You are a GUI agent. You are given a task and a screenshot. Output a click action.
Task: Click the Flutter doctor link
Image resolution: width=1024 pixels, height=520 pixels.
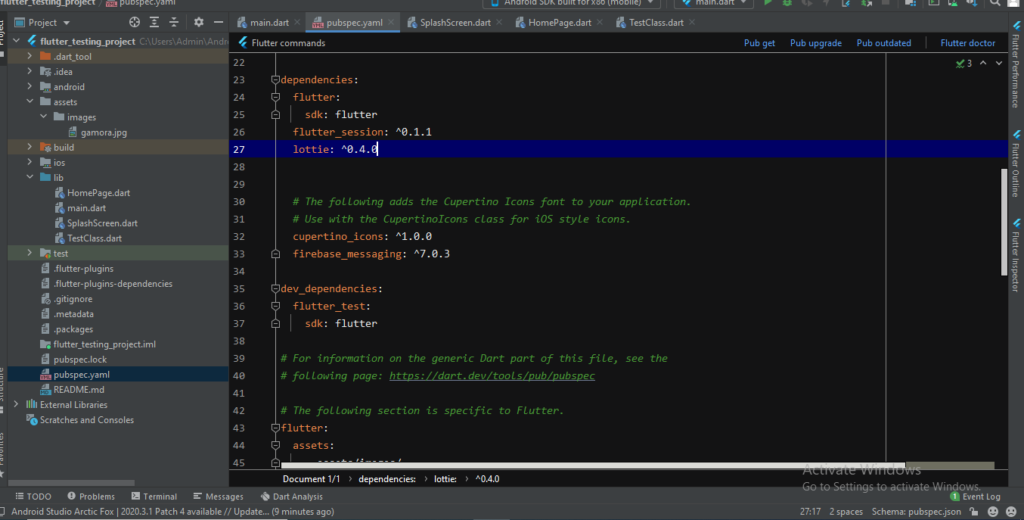968,43
